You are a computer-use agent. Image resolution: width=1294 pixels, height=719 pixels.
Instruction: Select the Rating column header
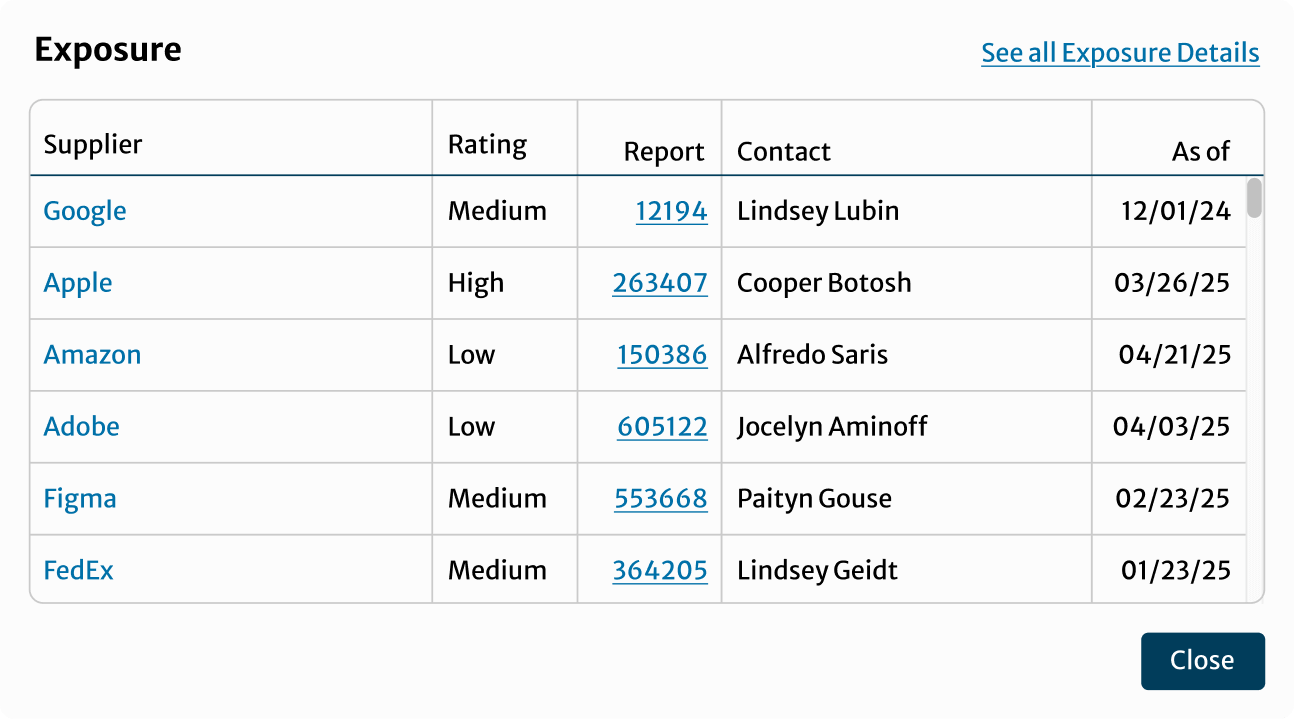(x=486, y=144)
